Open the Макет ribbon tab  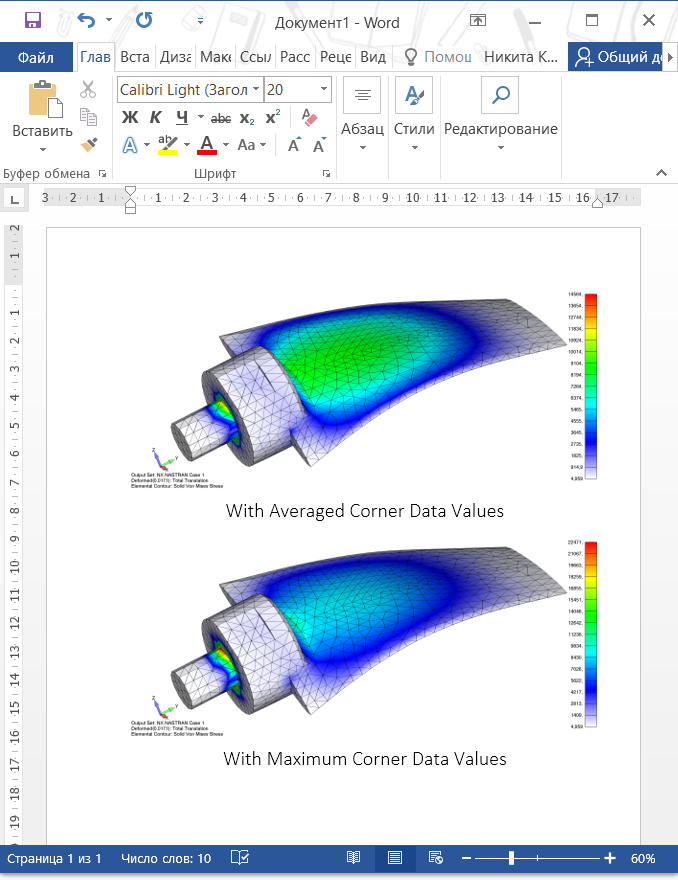coord(216,57)
